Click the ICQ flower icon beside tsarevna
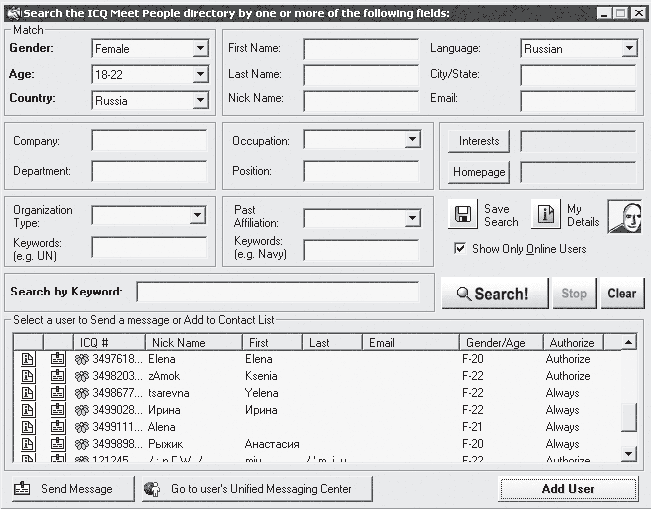Screen dimensions: 651x509 pyautogui.click(x=82, y=393)
